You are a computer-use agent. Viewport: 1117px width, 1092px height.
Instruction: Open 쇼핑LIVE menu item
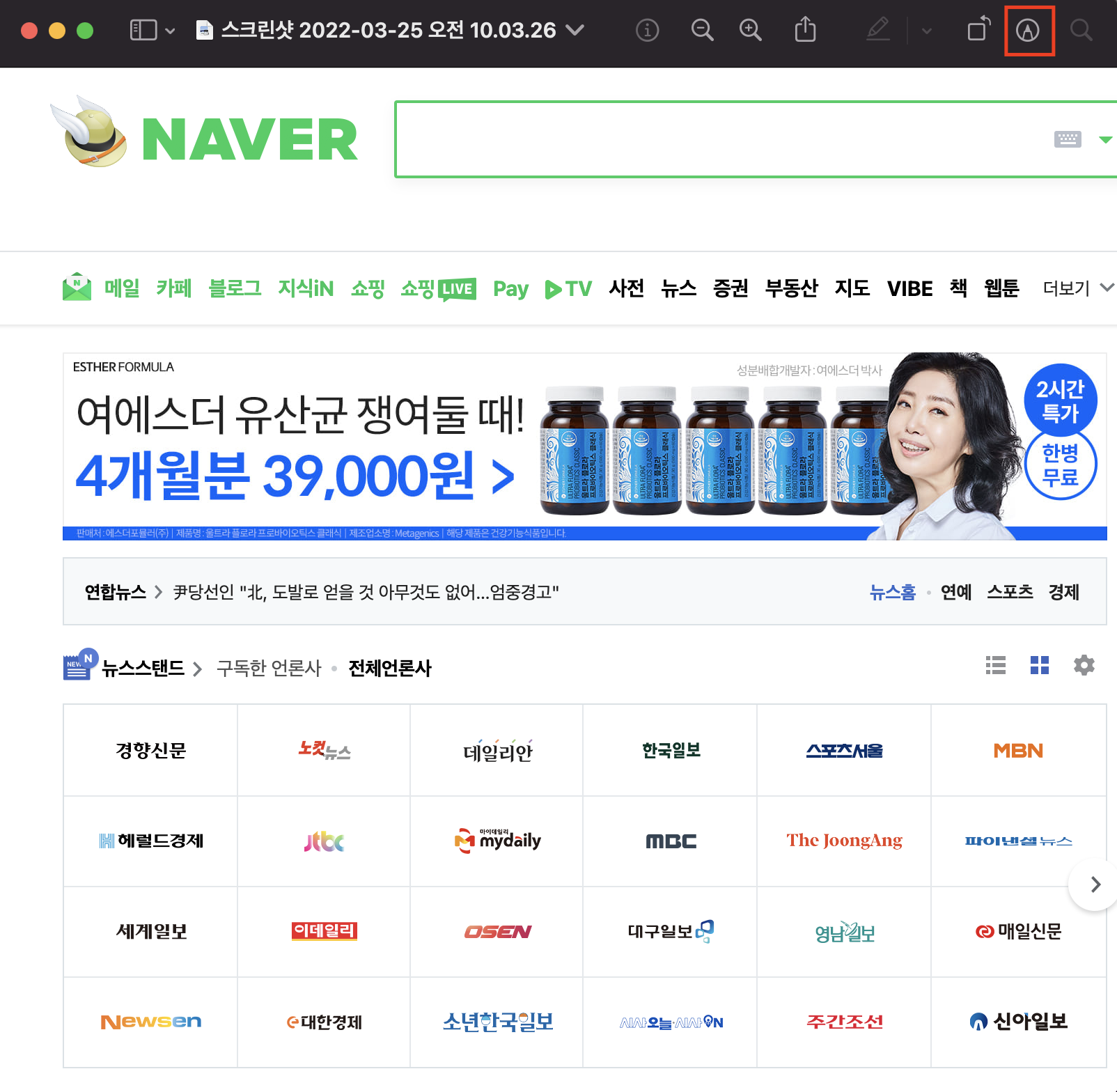pos(439,288)
